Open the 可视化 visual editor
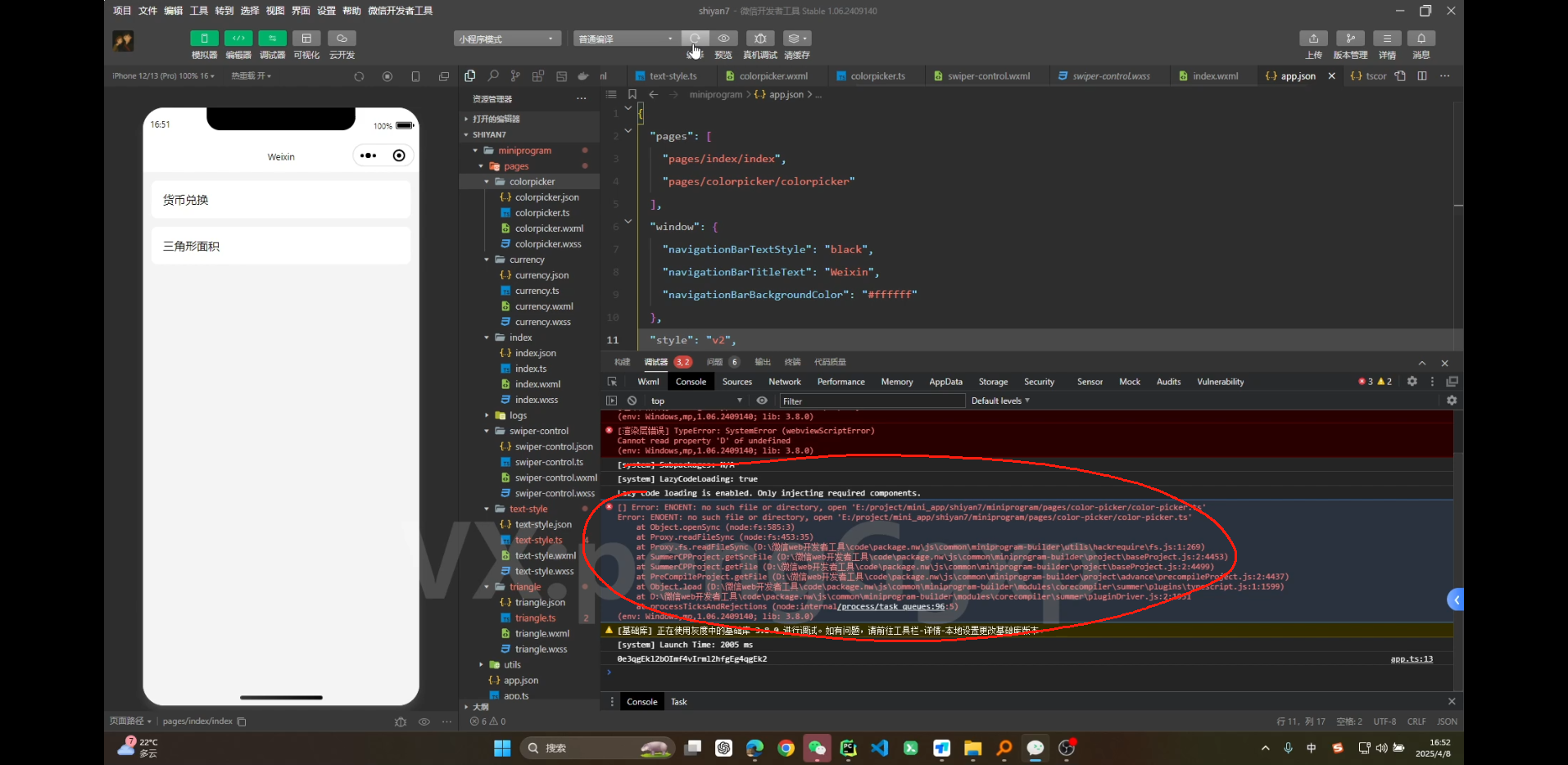Screen dimensions: 1568x765 [306, 38]
